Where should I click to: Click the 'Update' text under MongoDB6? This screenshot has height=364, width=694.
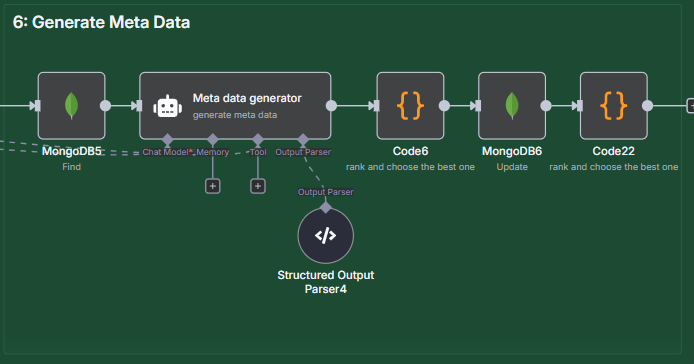pyautogui.click(x=512, y=167)
